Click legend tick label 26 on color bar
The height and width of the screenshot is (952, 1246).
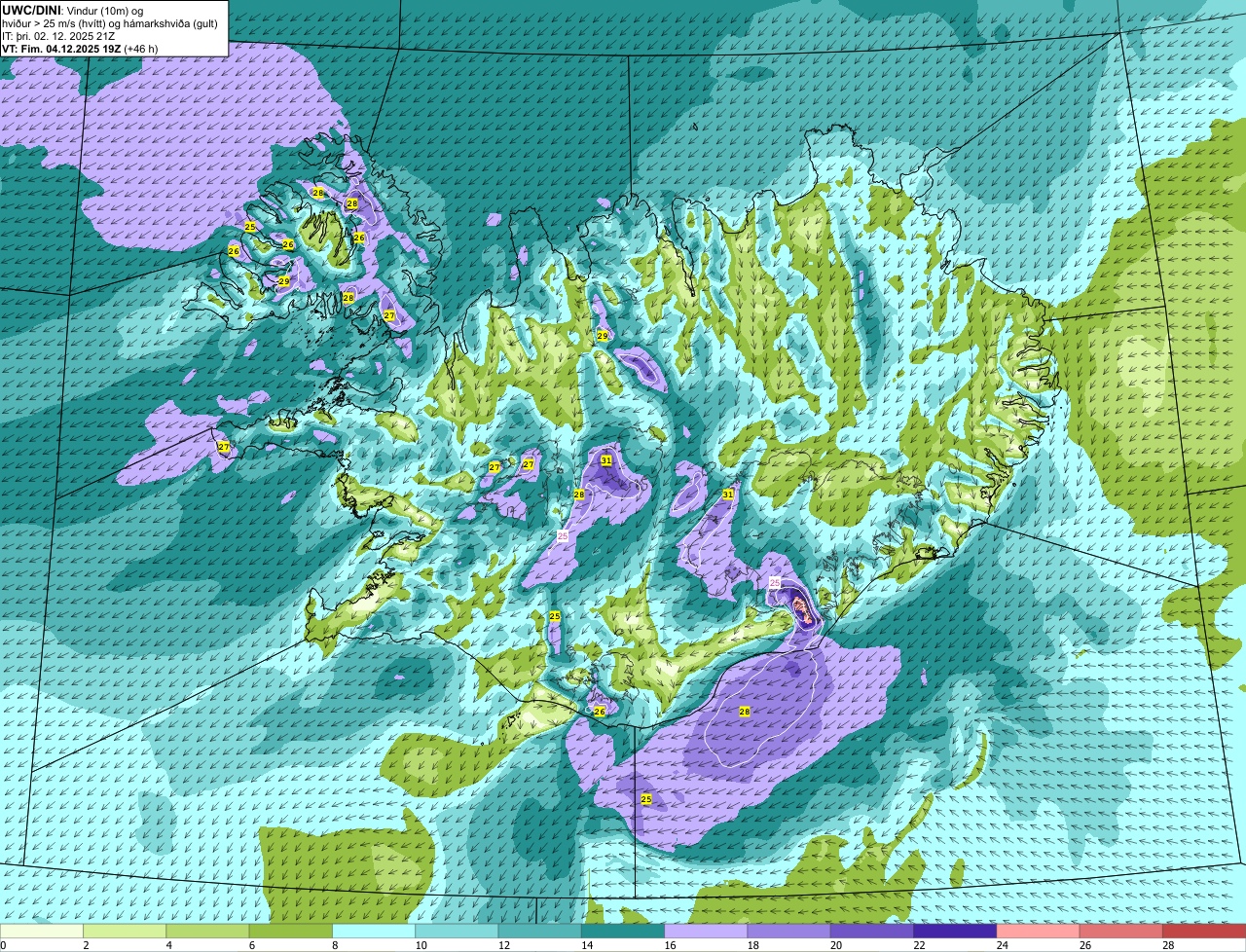[x=1084, y=945]
